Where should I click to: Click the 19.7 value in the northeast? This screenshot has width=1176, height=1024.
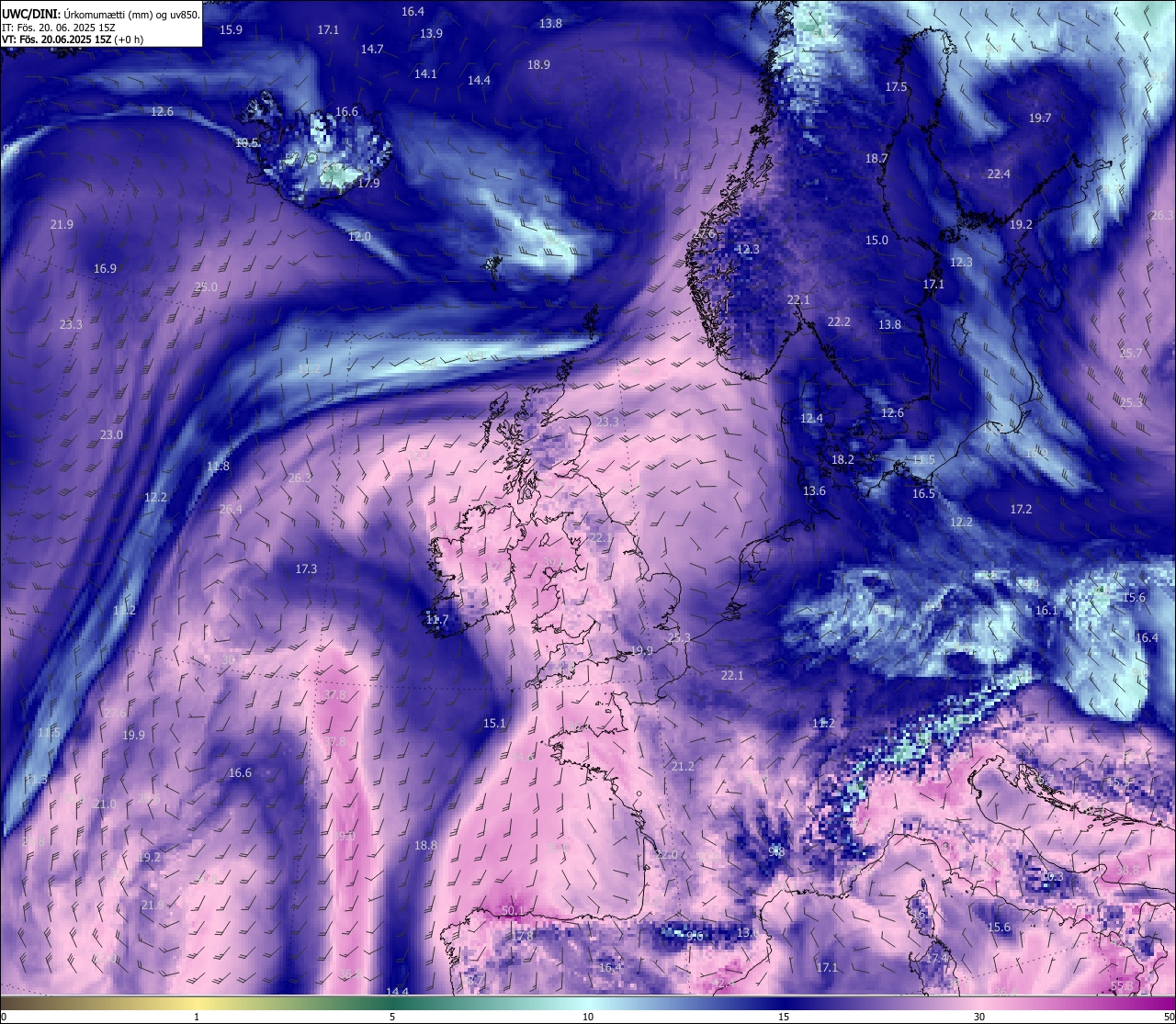[1039, 118]
